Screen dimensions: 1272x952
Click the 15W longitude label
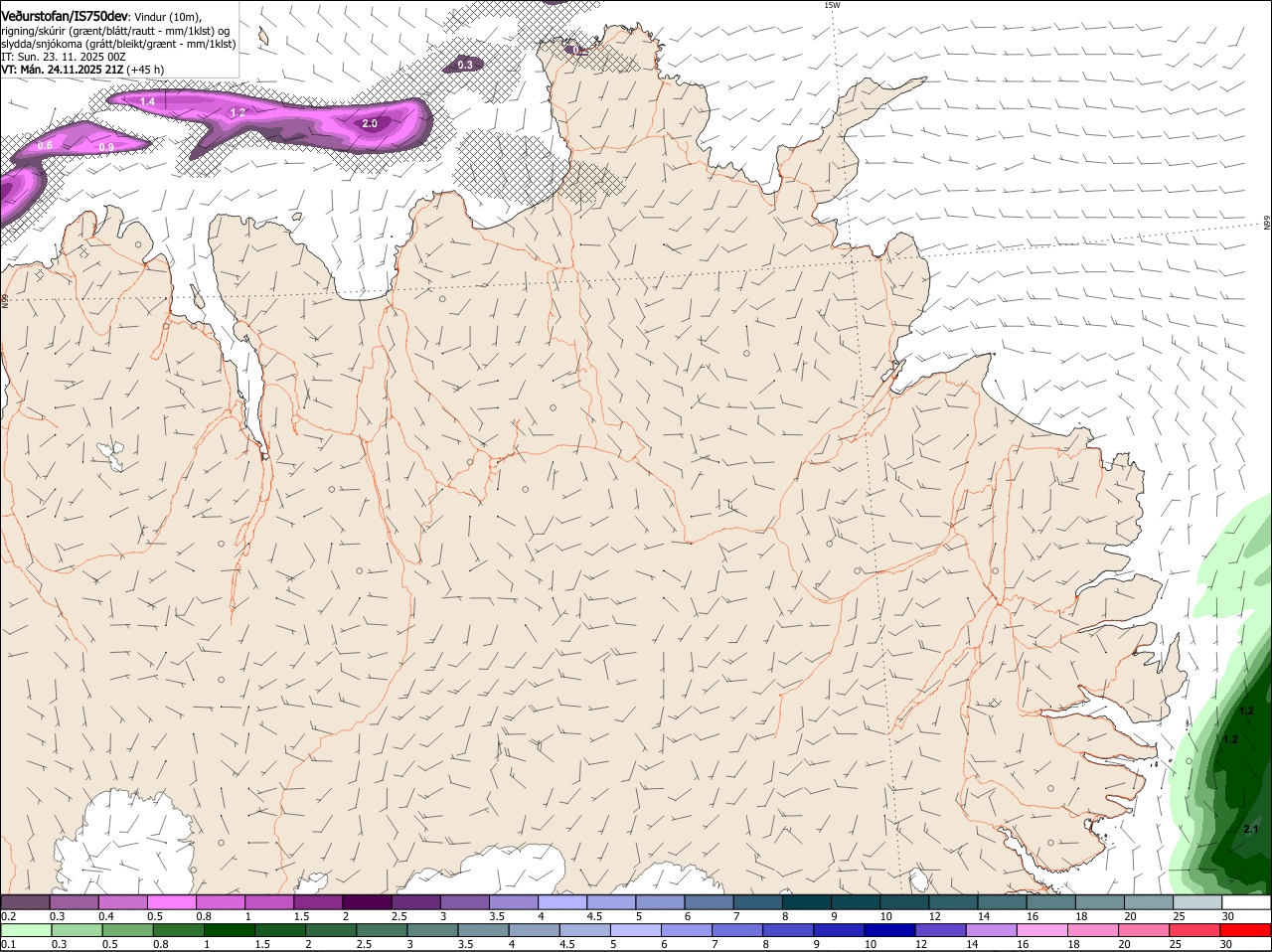[x=832, y=5]
